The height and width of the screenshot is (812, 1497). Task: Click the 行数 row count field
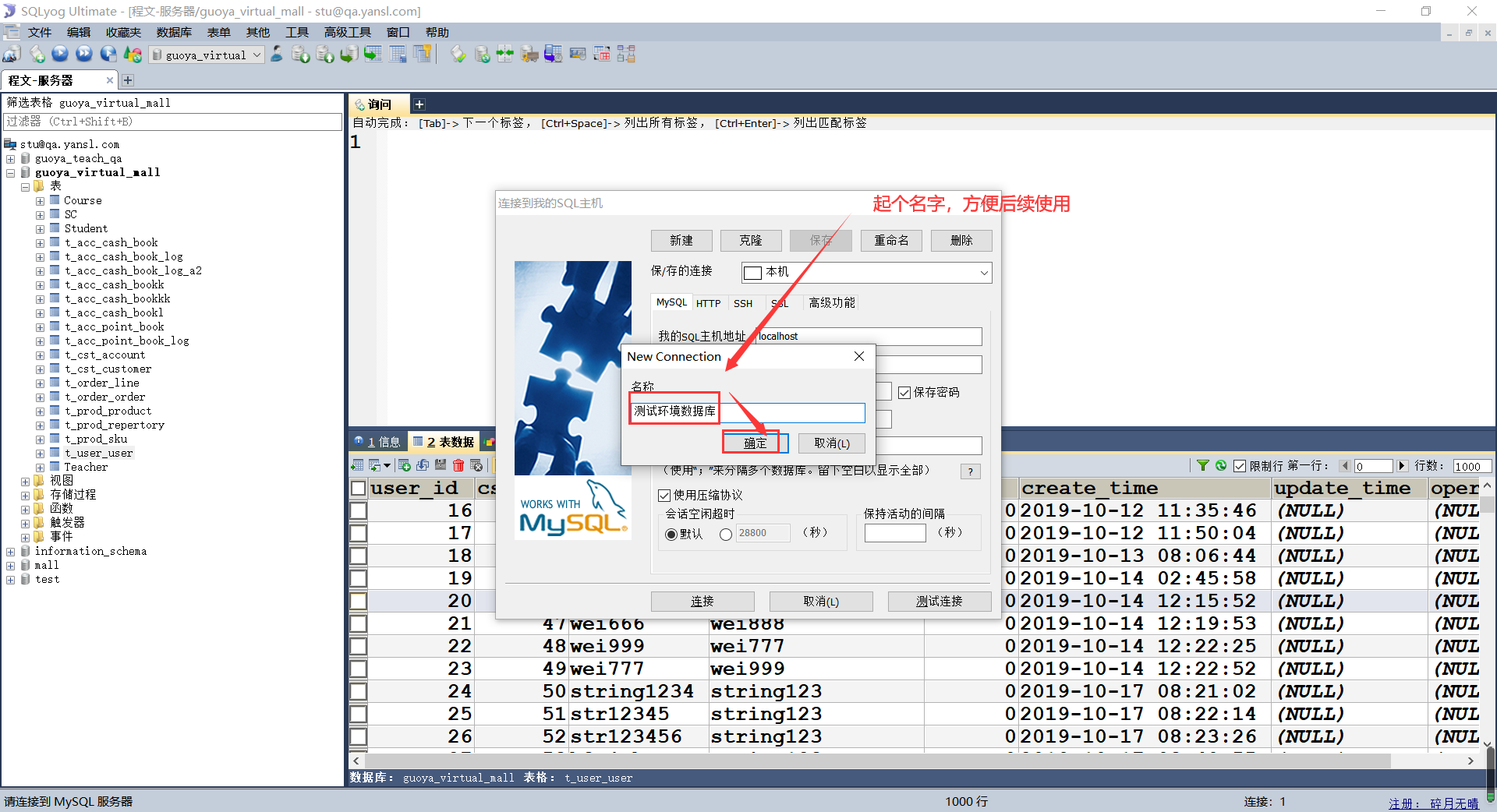tap(1472, 466)
